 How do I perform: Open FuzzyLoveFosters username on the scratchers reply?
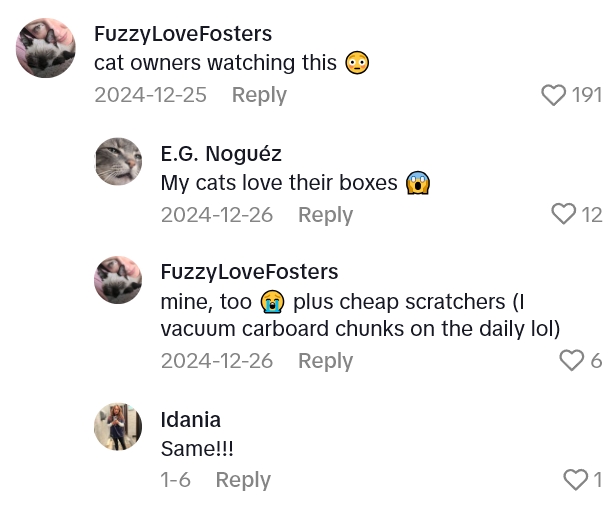coord(249,272)
